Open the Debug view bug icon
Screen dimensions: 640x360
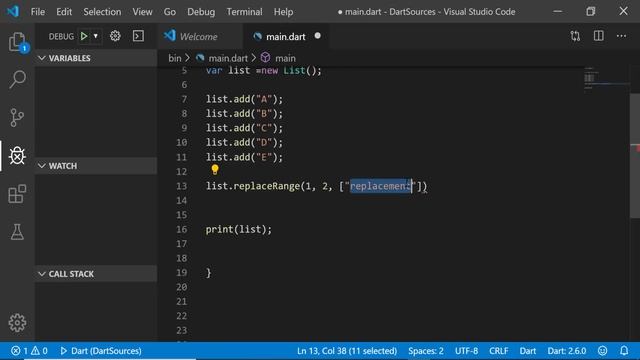(x=17, y=156)
